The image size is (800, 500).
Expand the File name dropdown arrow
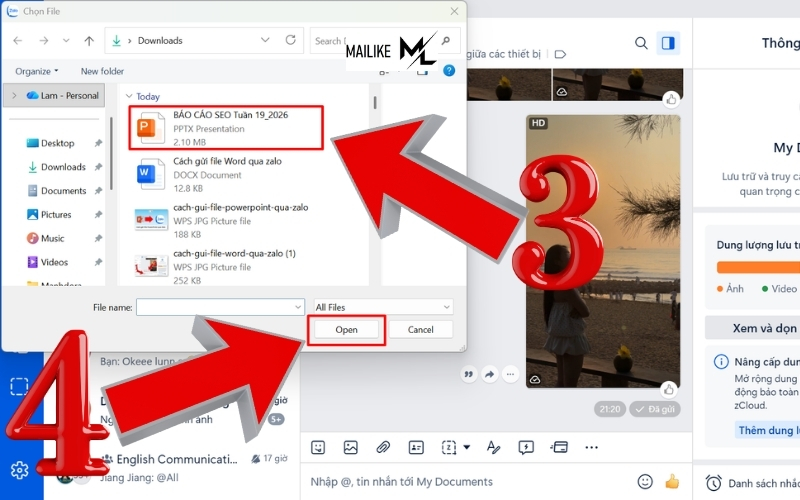click(x=298, y=307)
